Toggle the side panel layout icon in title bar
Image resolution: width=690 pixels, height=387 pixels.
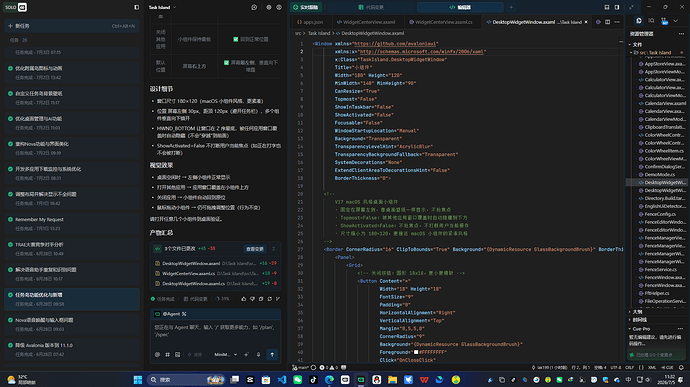click(617, 7)
